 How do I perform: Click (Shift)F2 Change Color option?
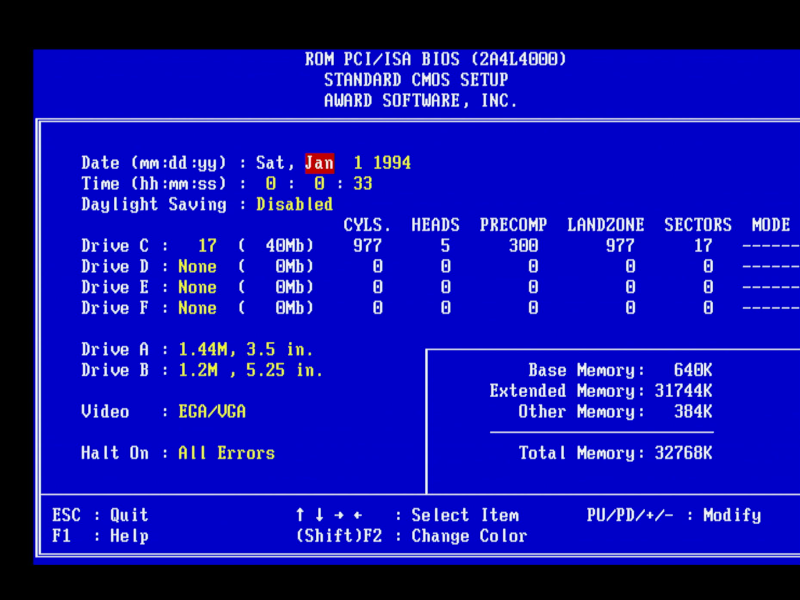pyautogui.click(x=411, y=537)
